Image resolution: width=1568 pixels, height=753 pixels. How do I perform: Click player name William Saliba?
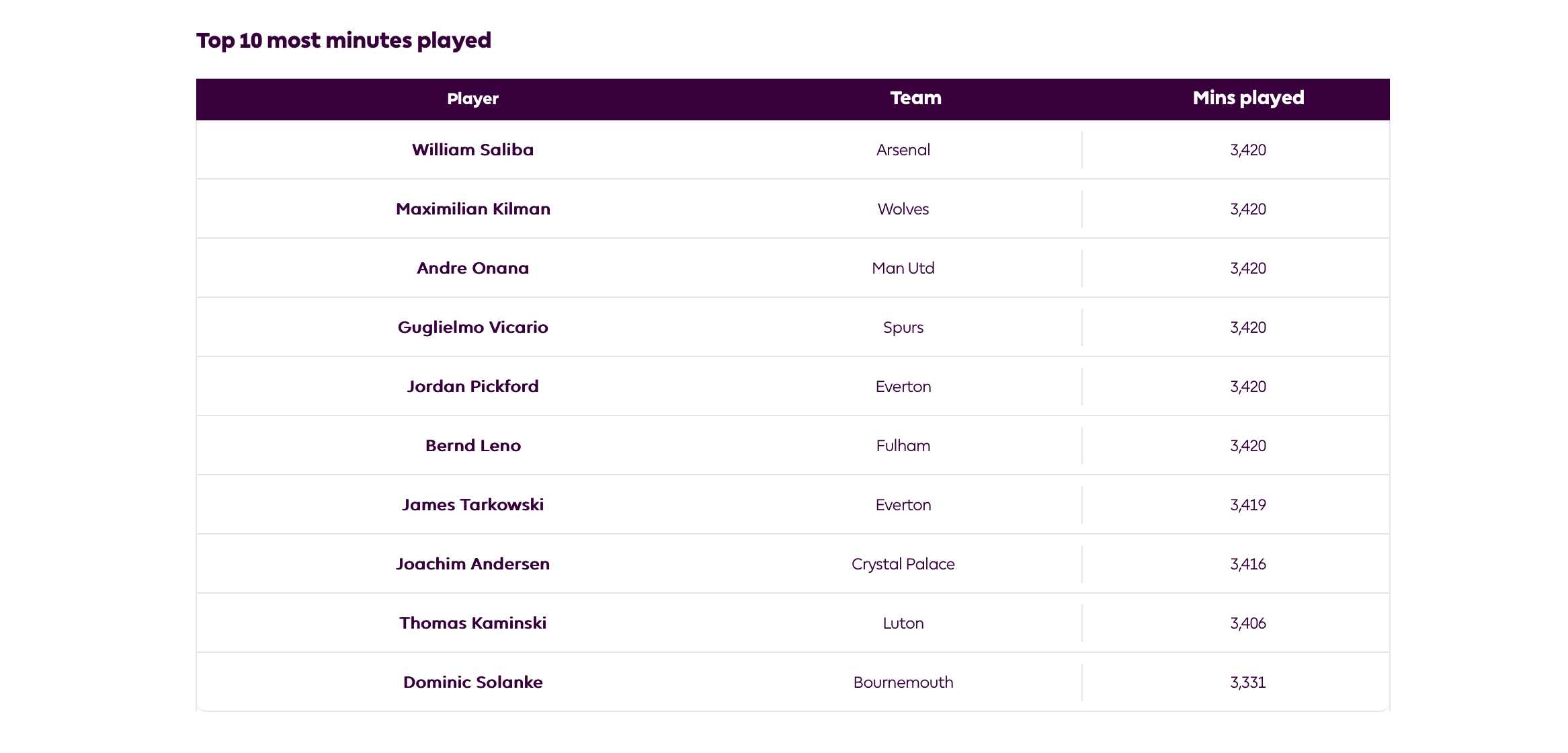click(472, 150)
